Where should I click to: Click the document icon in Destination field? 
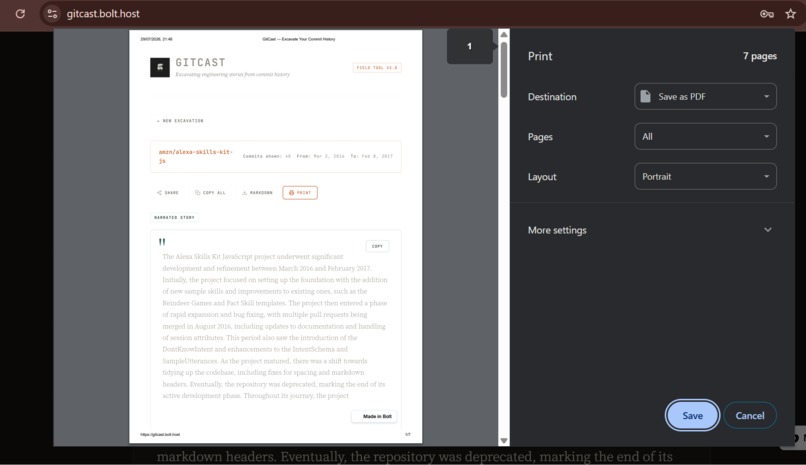(645, 96)
